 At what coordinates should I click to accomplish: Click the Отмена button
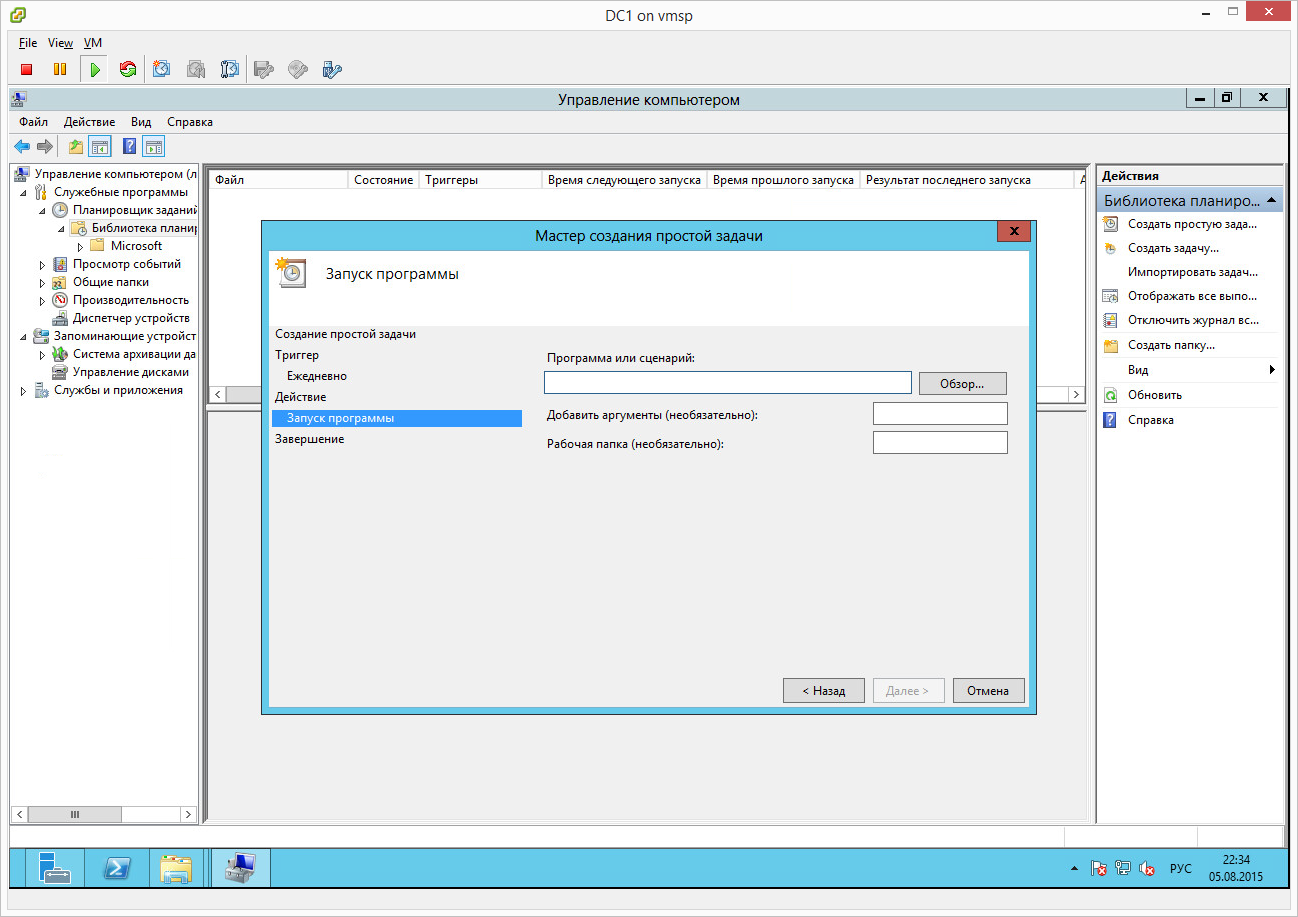(989, 690)
